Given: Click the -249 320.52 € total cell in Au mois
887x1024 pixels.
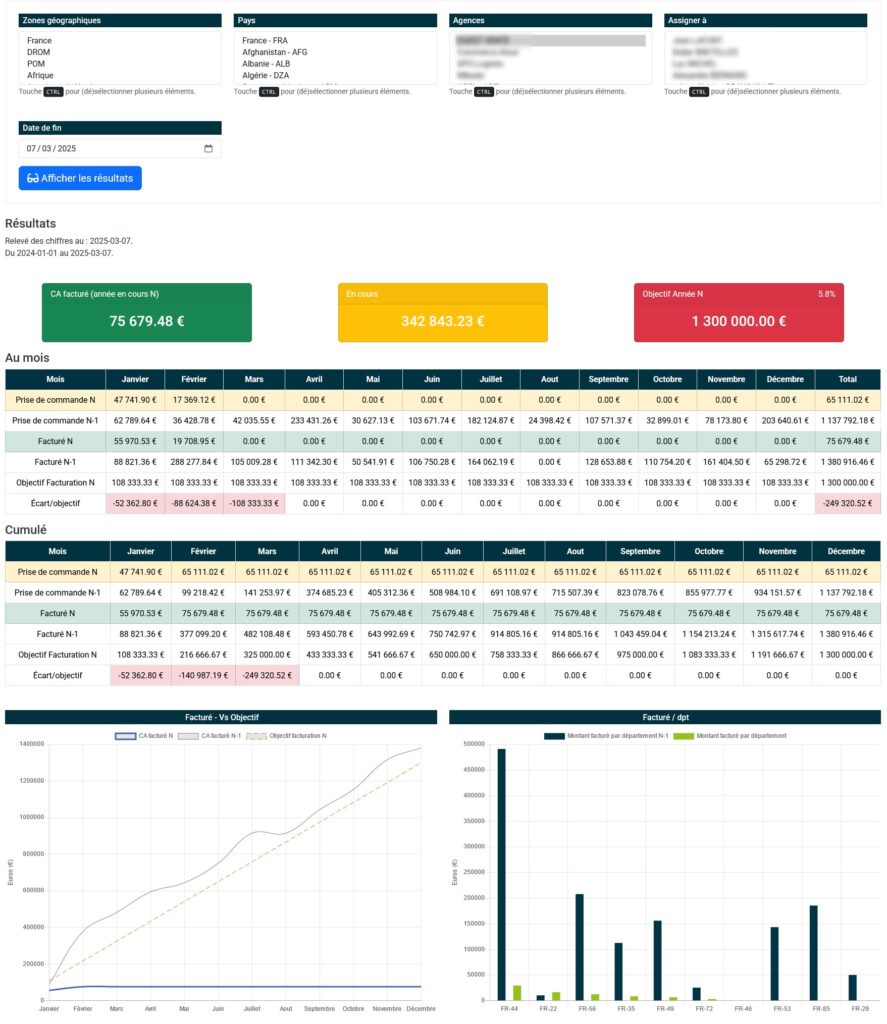Looking at the screenshot, I should click(x=847, y=504).
